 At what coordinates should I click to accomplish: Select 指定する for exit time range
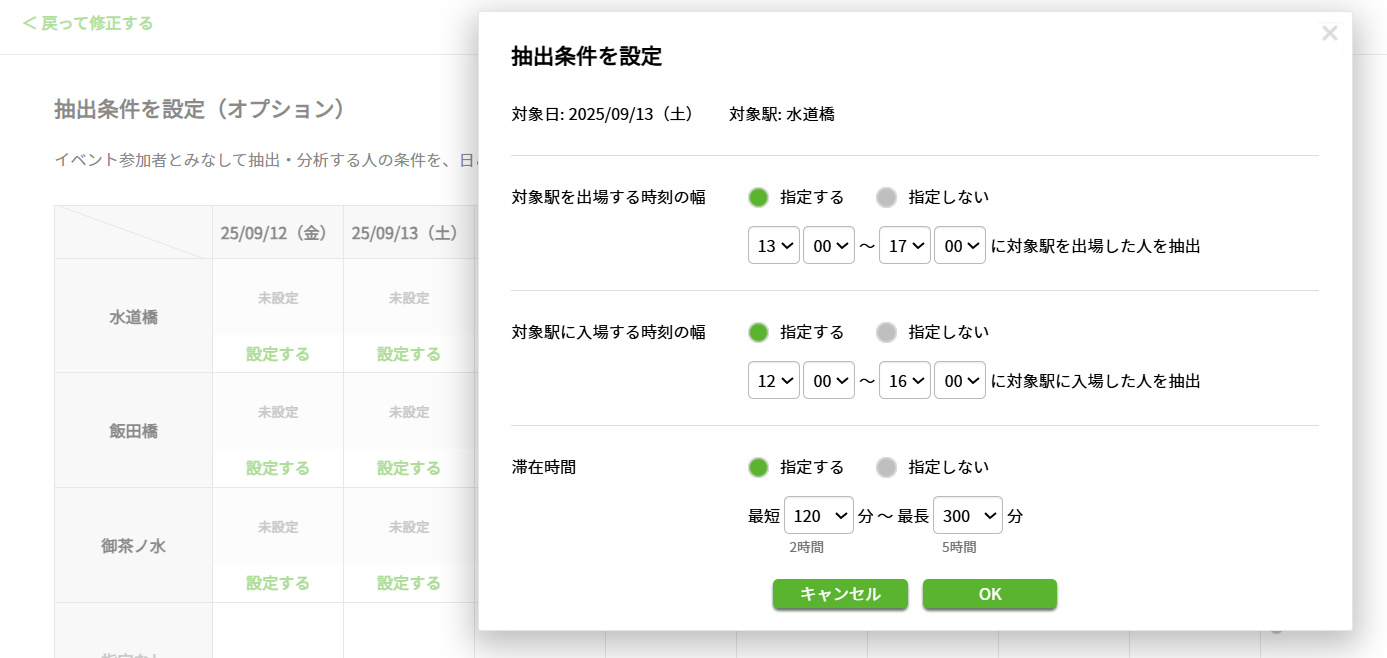(759, 197)
